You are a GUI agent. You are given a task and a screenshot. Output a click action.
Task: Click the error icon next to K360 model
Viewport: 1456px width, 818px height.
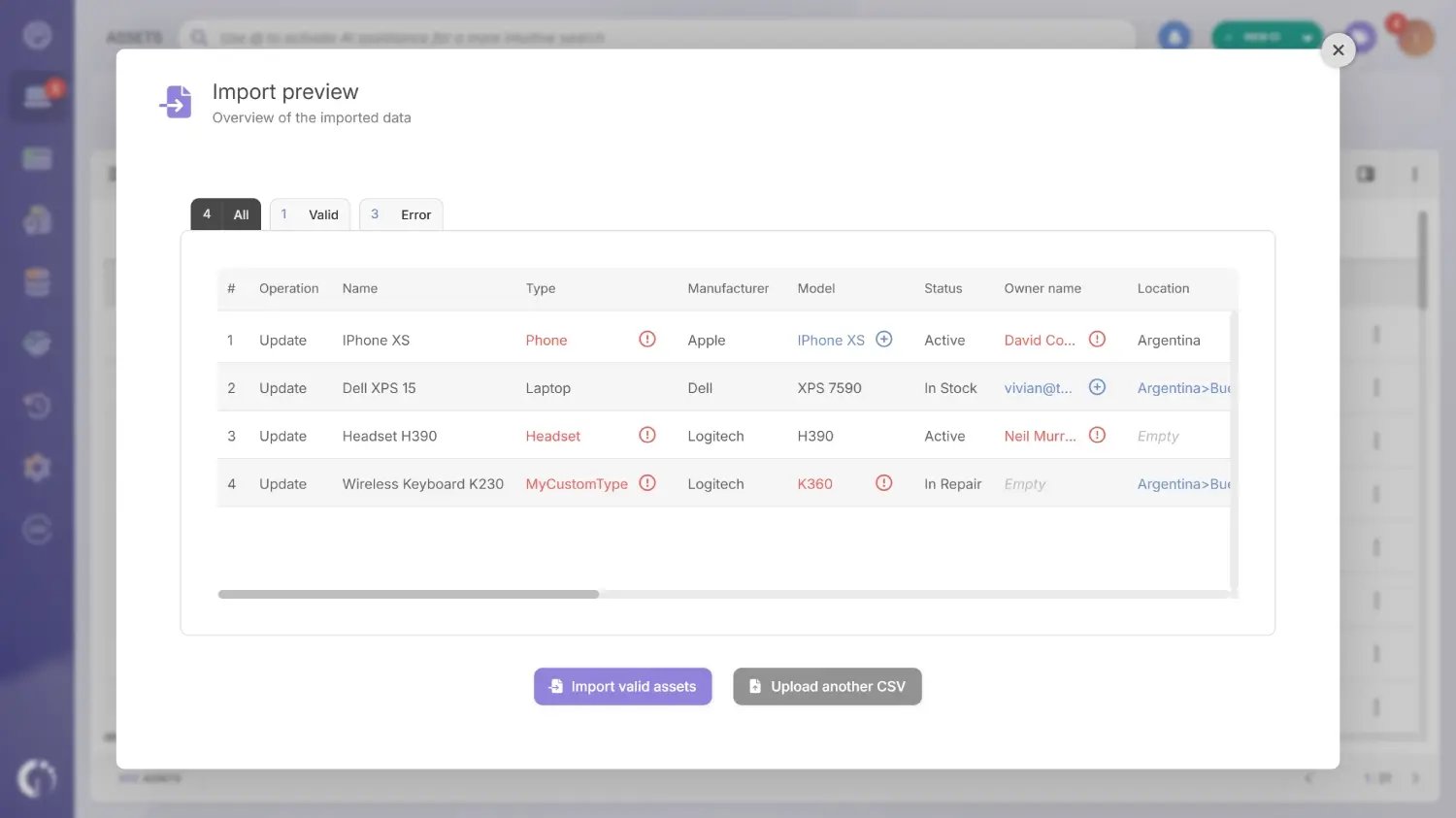tap(883, 482)
